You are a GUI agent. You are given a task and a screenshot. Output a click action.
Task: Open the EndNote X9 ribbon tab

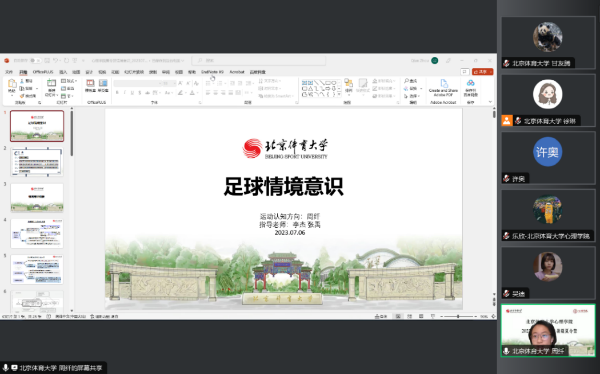coord(212,72)
